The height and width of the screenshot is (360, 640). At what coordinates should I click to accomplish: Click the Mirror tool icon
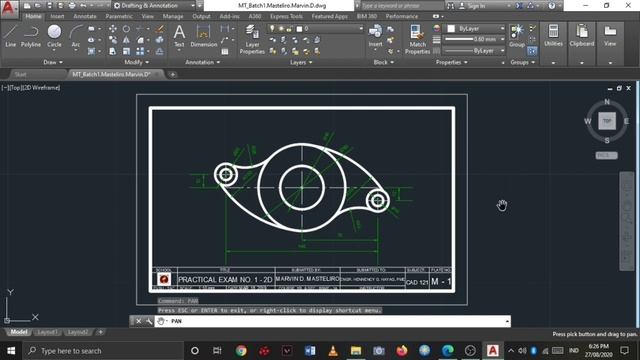click(x=126, y=40)
